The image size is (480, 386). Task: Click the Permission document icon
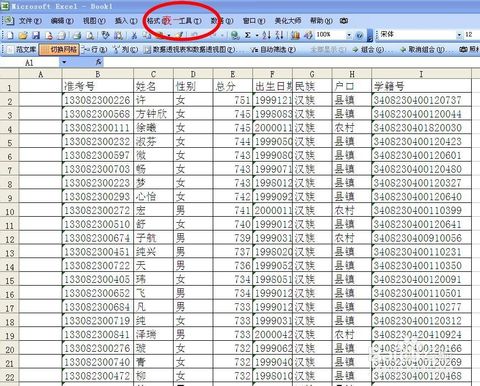click(x=49, y=35)
